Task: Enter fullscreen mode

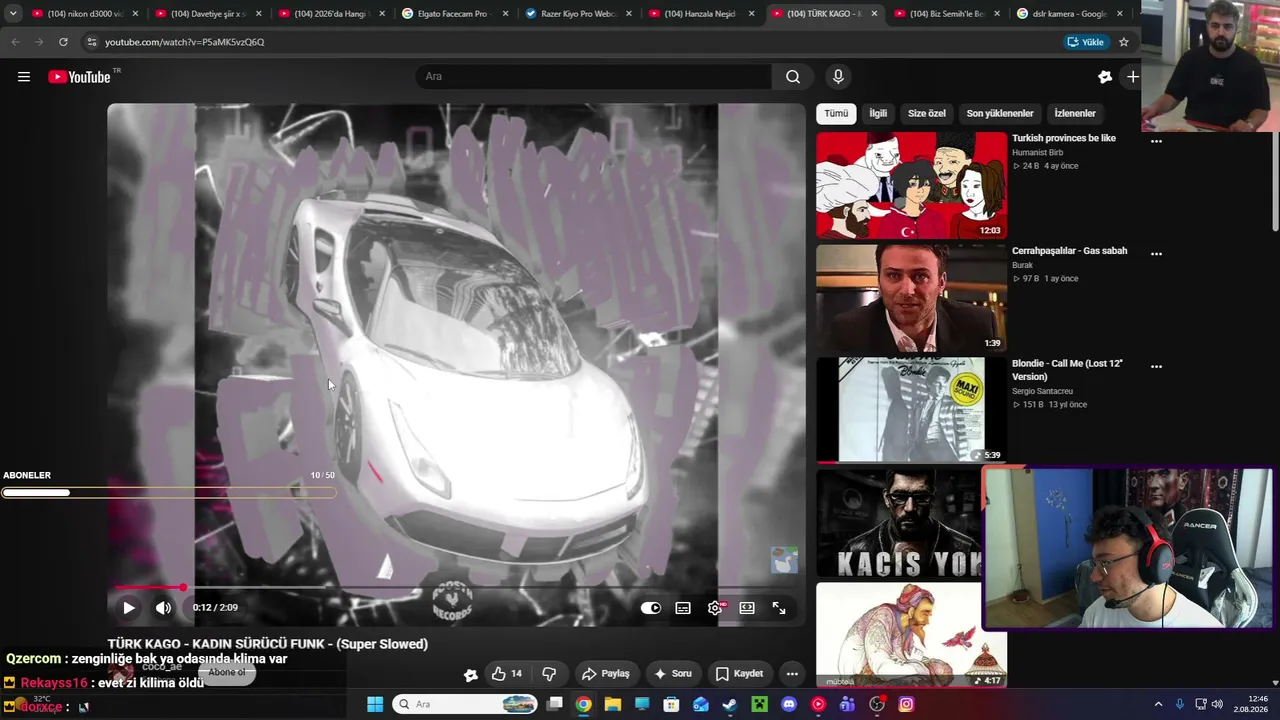Action: 779,608
